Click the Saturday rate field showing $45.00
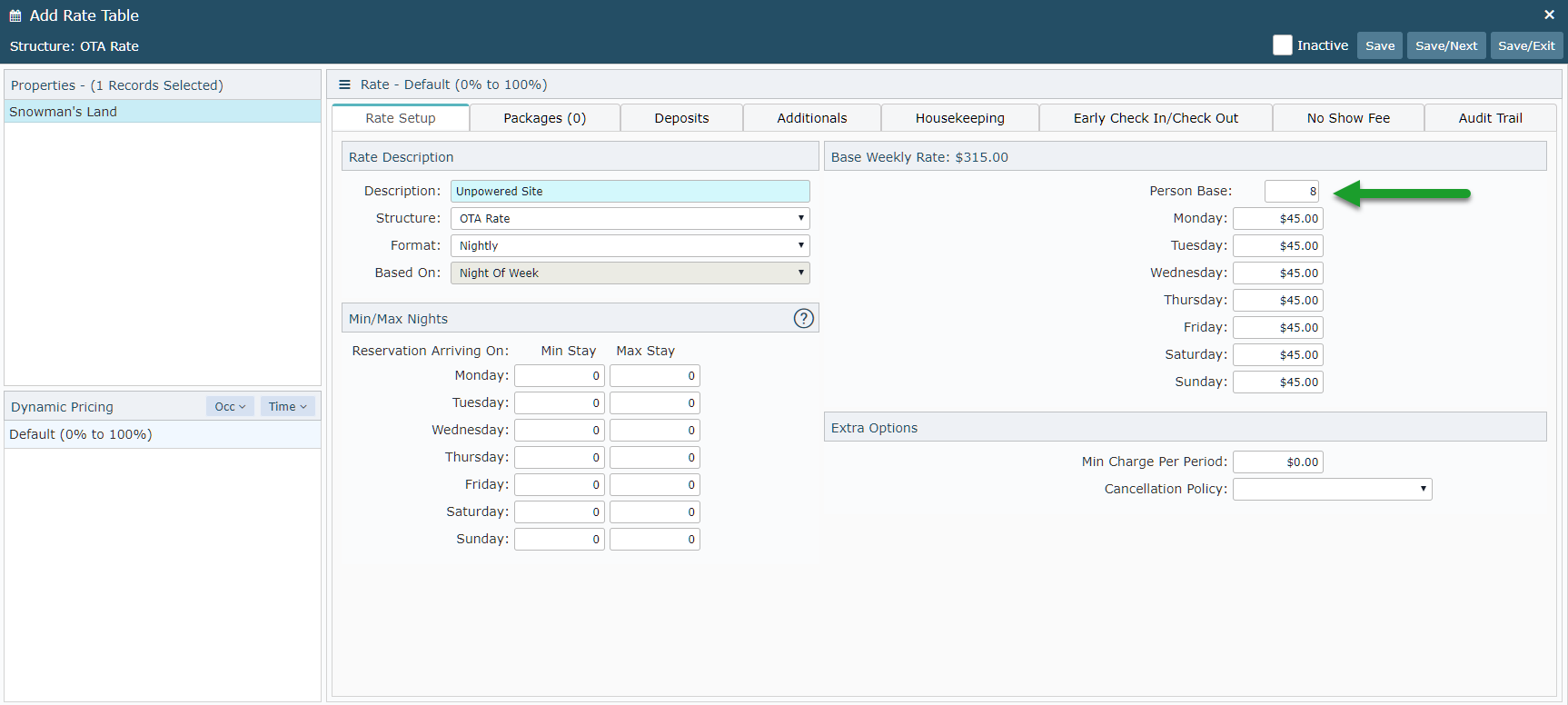Image resolution: width=1568 pixels, height=705 pixels. click(x=1278, y=354)
